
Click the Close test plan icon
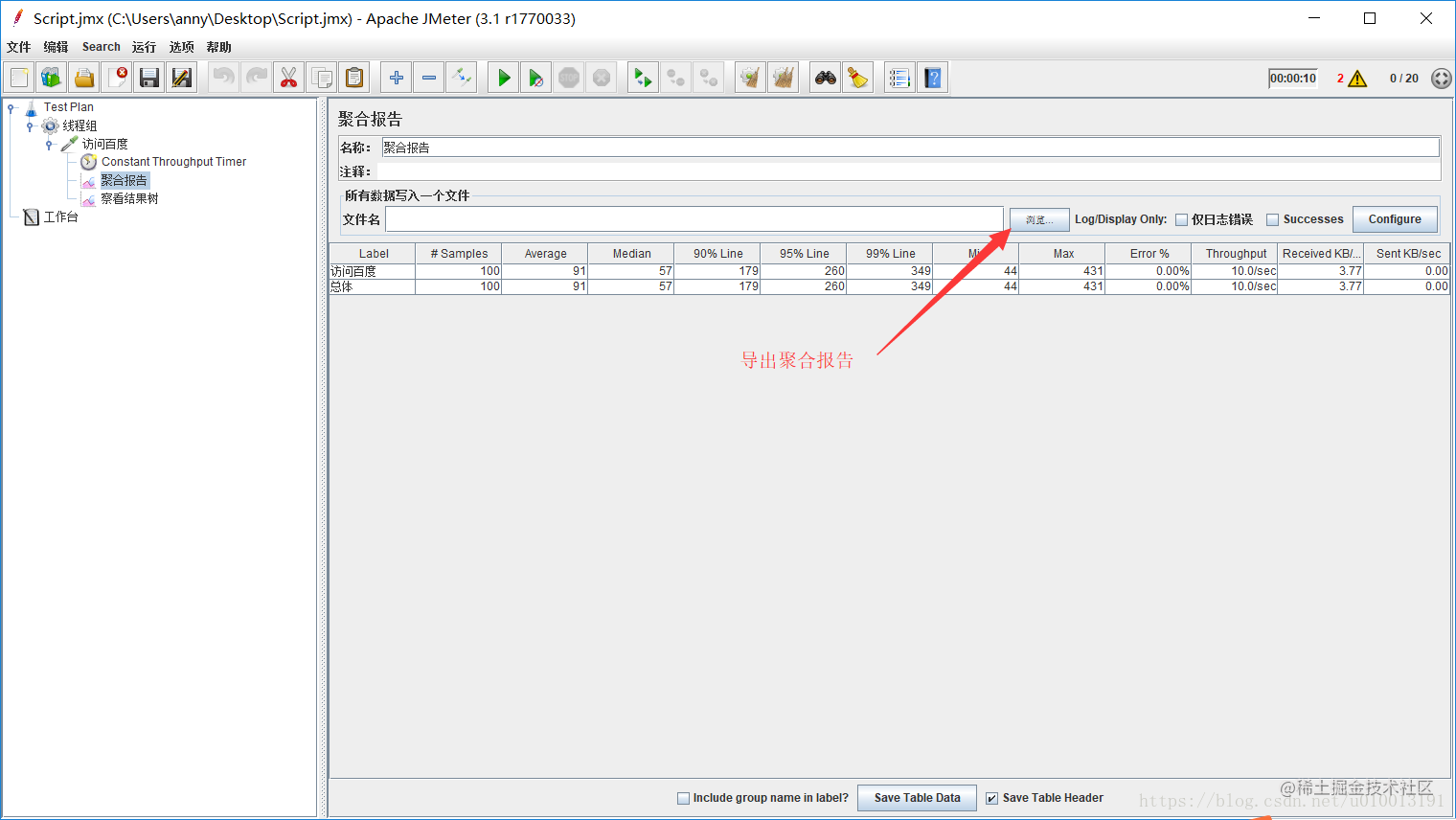click(x=117, y=78)
